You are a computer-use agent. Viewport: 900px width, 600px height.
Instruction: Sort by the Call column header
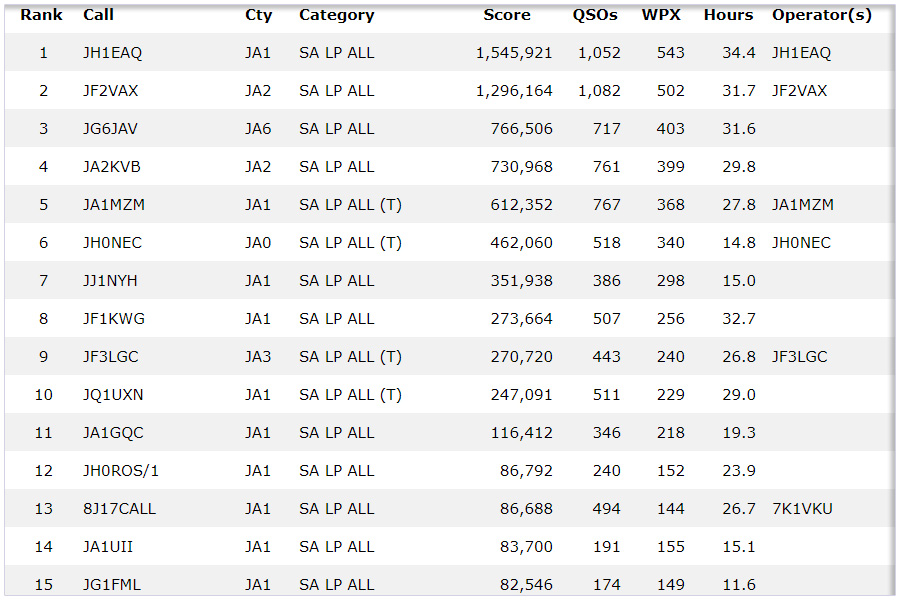click(x=98, y=15)
